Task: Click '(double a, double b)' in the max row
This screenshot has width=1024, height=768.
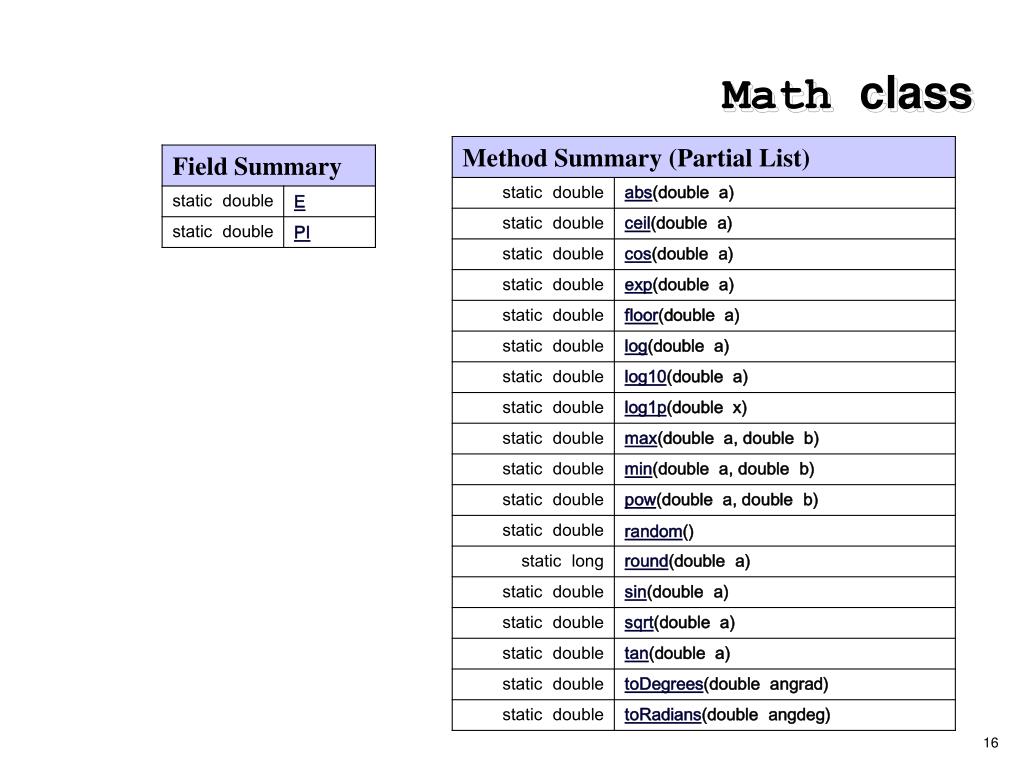Action: pos(738,439)
